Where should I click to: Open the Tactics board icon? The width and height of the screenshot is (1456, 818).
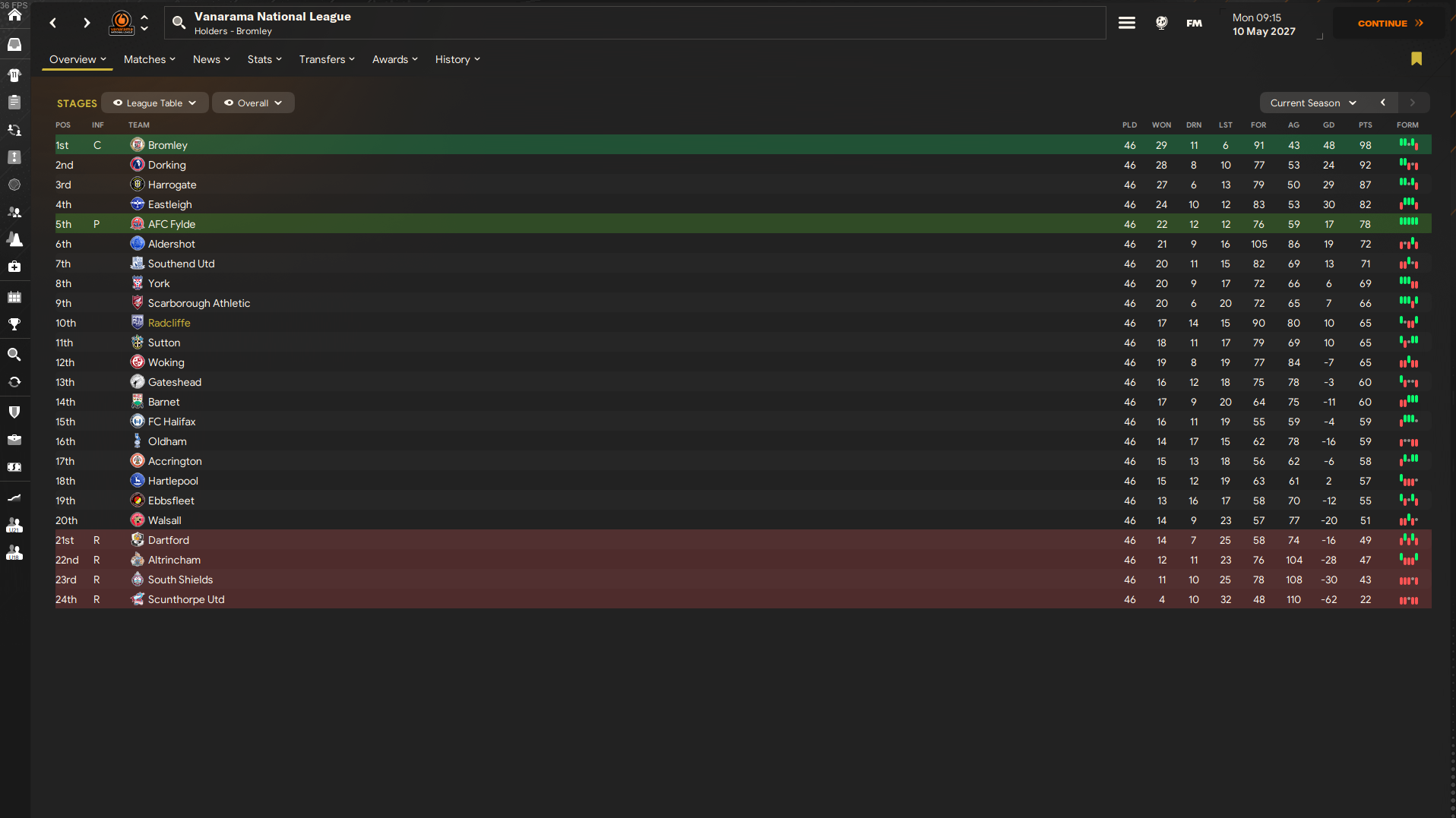click(14, 157)
